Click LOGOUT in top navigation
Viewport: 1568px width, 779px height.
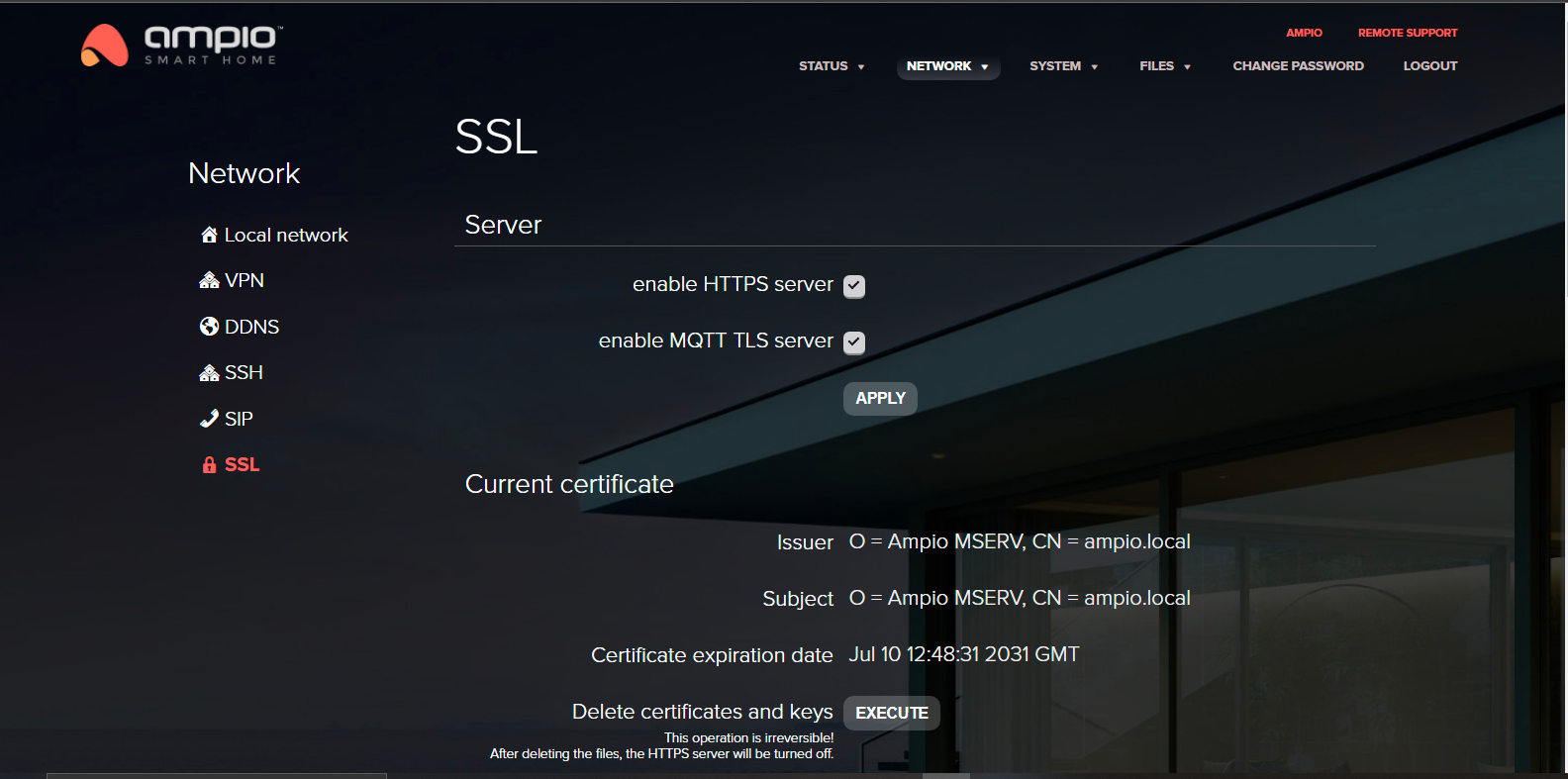1429,66
